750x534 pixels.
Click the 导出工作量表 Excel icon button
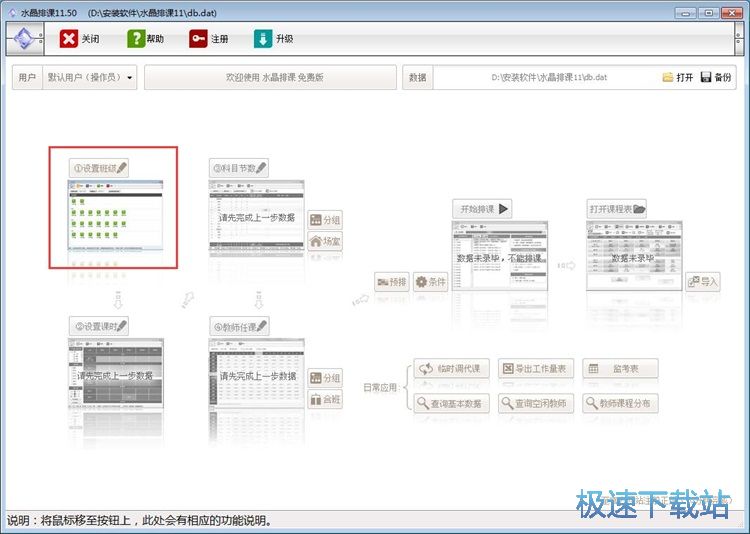point(536,368)
